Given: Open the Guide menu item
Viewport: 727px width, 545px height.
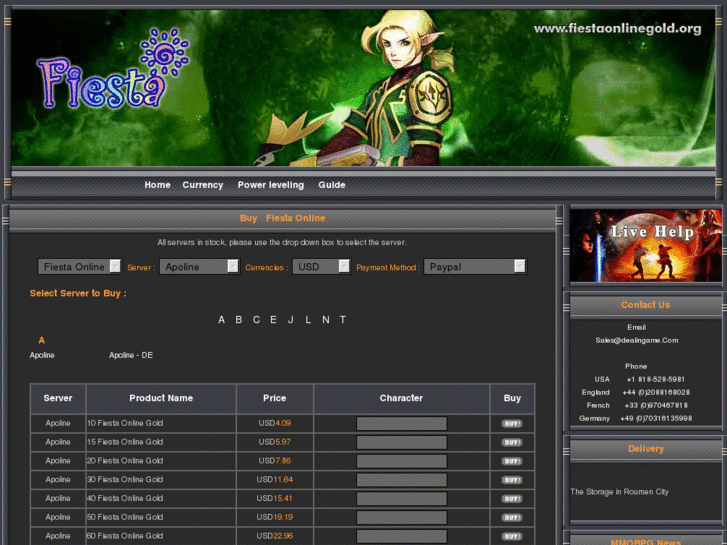Looking at the screenshot, I should [332, 185].
